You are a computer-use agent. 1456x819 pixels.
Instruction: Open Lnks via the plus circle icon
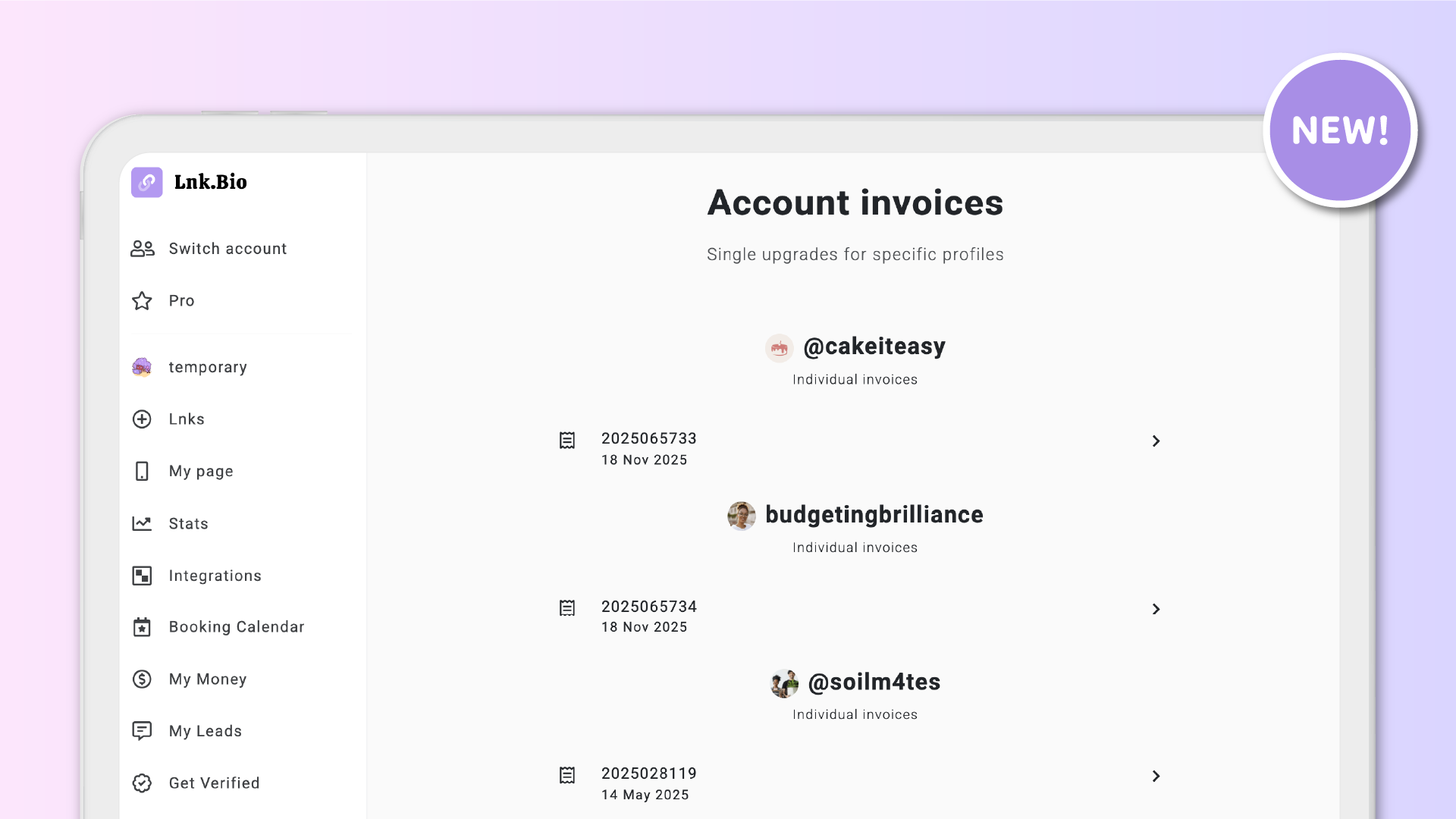(142, 419)
